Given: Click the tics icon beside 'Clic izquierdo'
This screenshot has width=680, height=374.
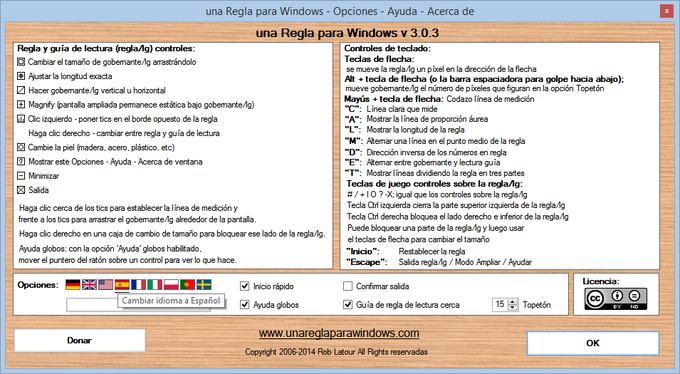Looking at the screenshot, I should click(x=21, y=119).
